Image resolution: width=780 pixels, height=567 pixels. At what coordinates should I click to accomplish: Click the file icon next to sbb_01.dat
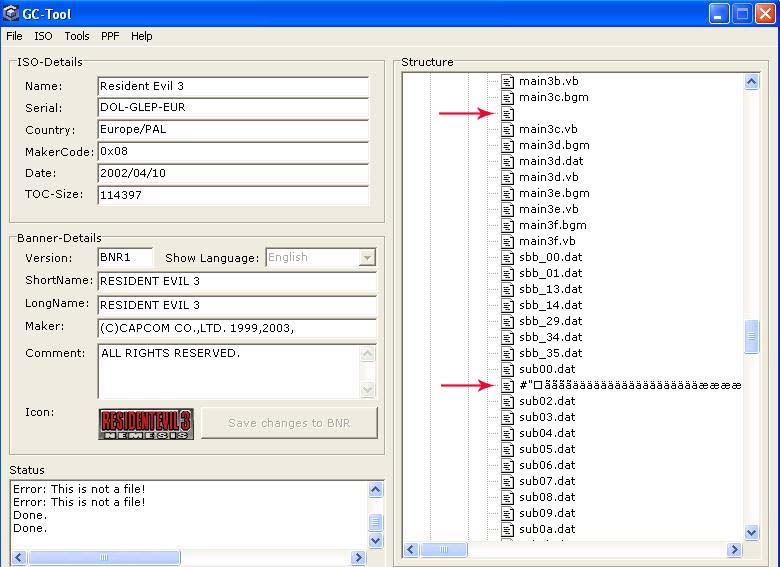click(x=507, y=274)
